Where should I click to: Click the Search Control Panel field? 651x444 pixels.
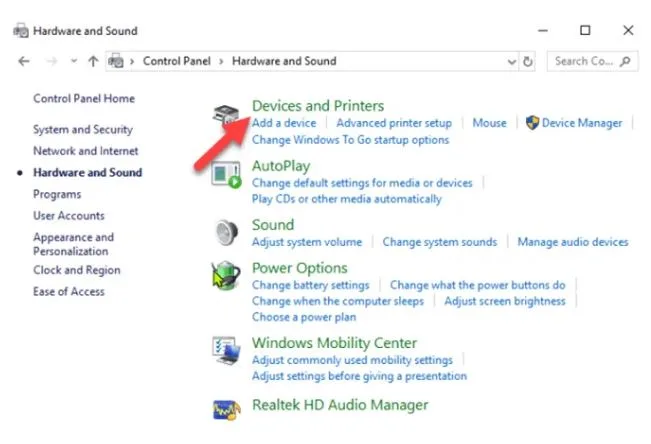point(592,61)
